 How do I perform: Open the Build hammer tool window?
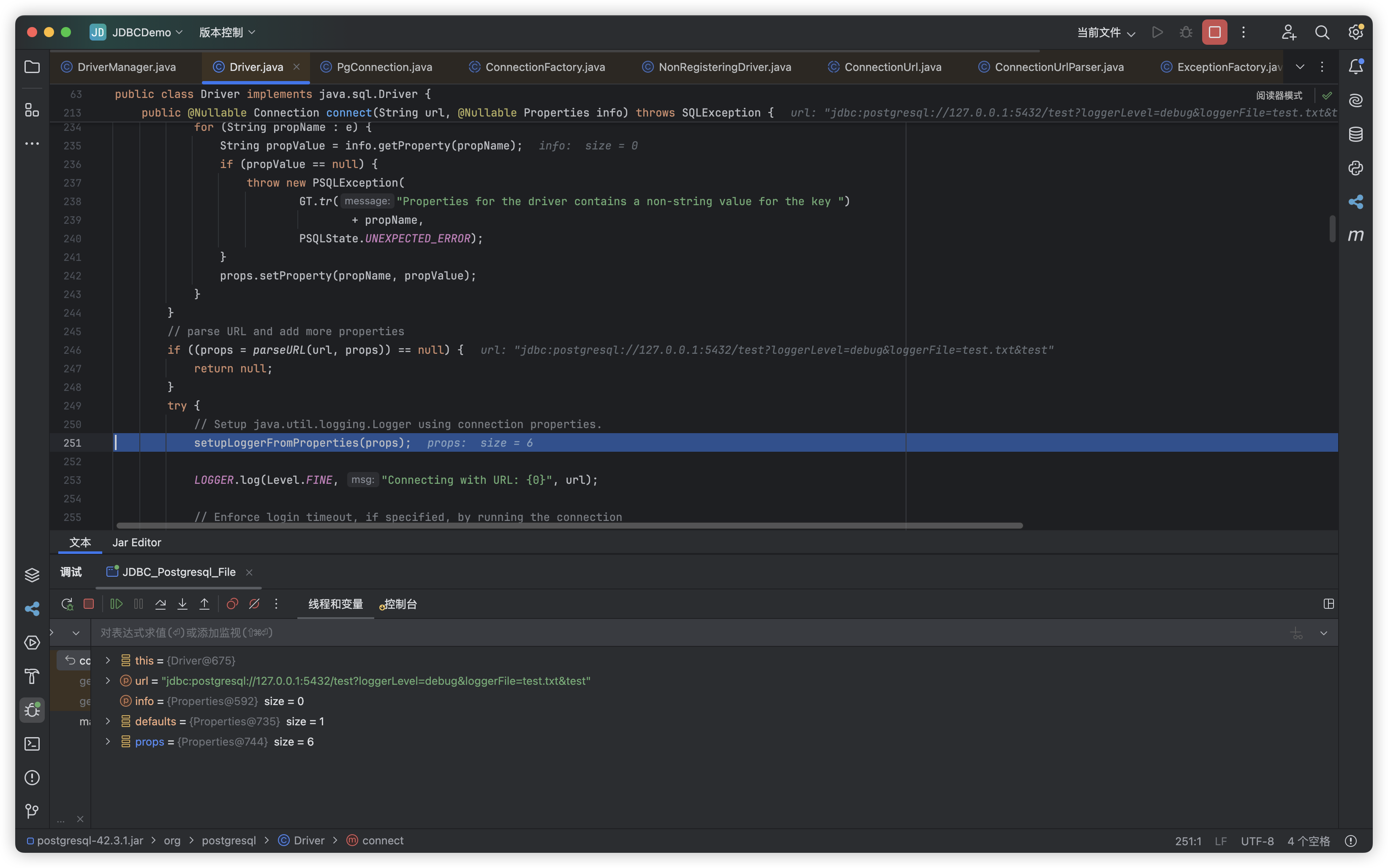click(x=32, y=676)
